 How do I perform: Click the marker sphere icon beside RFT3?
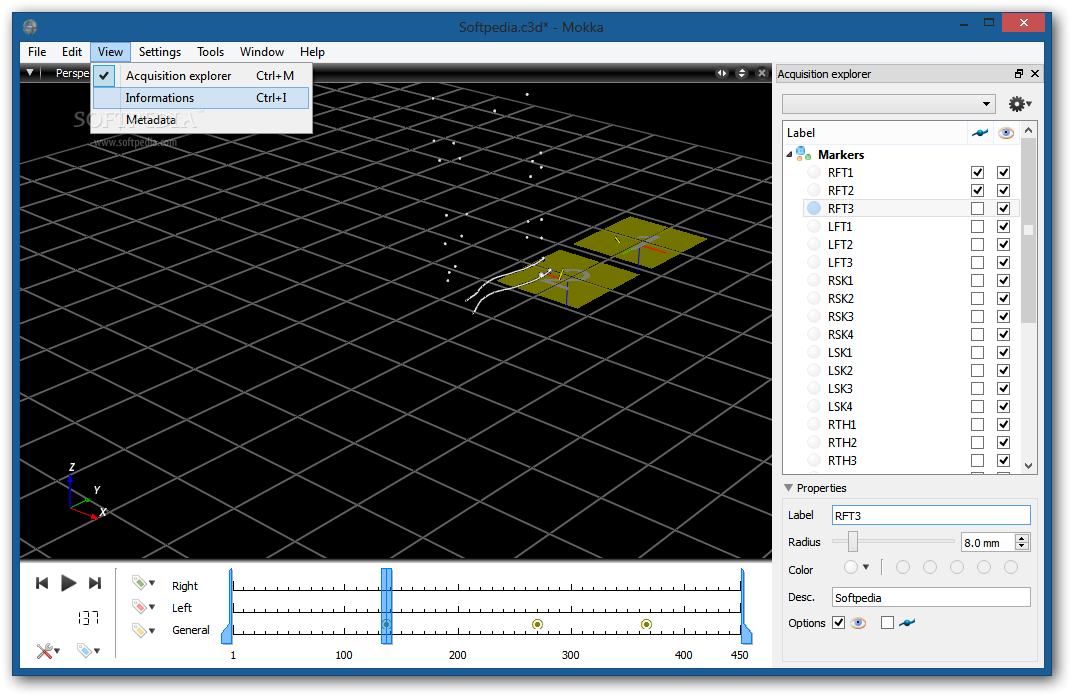coord(814,208)
